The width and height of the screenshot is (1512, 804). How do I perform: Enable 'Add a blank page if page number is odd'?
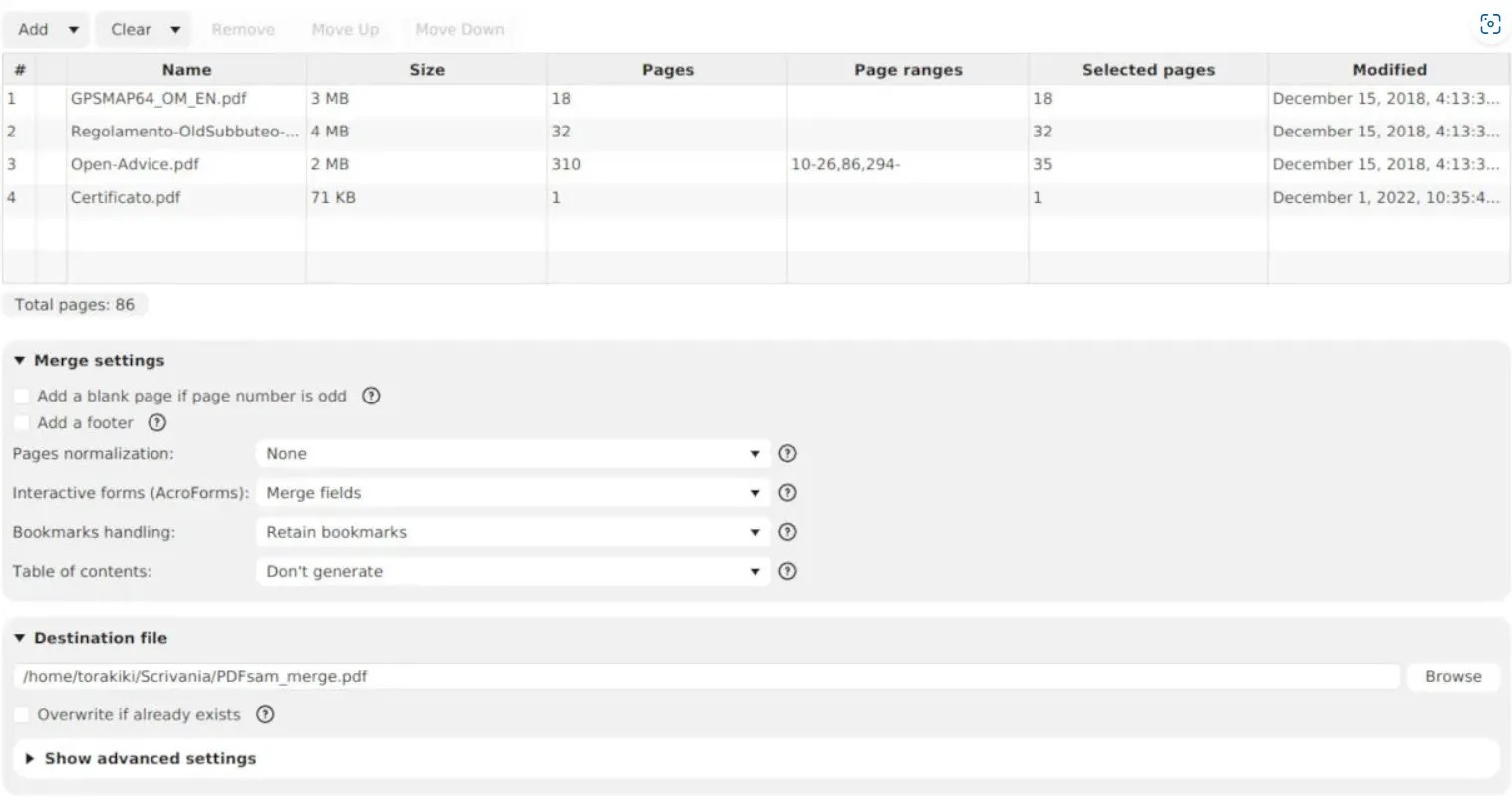(x=21, y=396)
